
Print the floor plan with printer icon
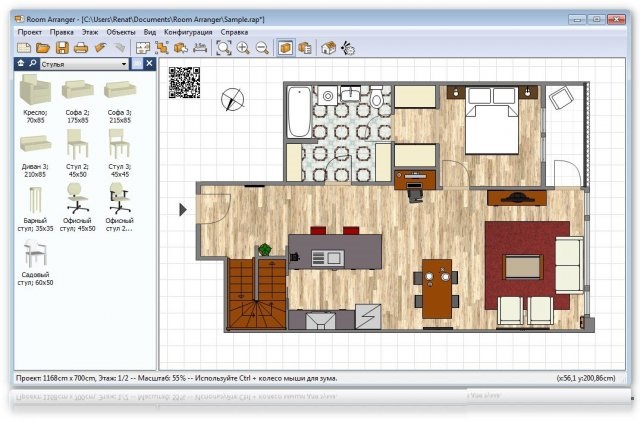click(x=81, y=48)
